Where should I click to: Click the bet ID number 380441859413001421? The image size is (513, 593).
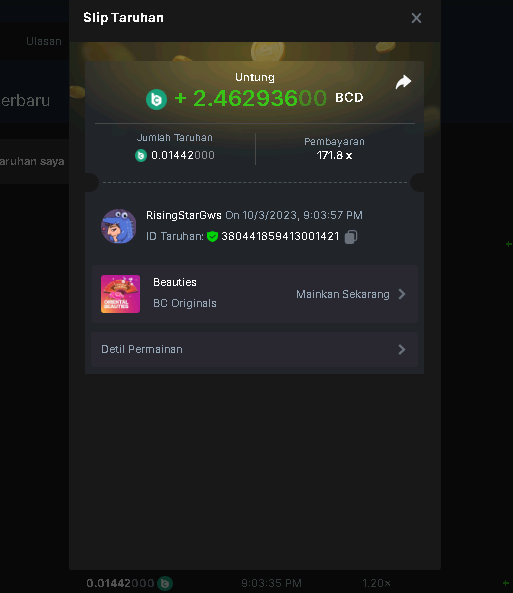(x=280, y=236)
